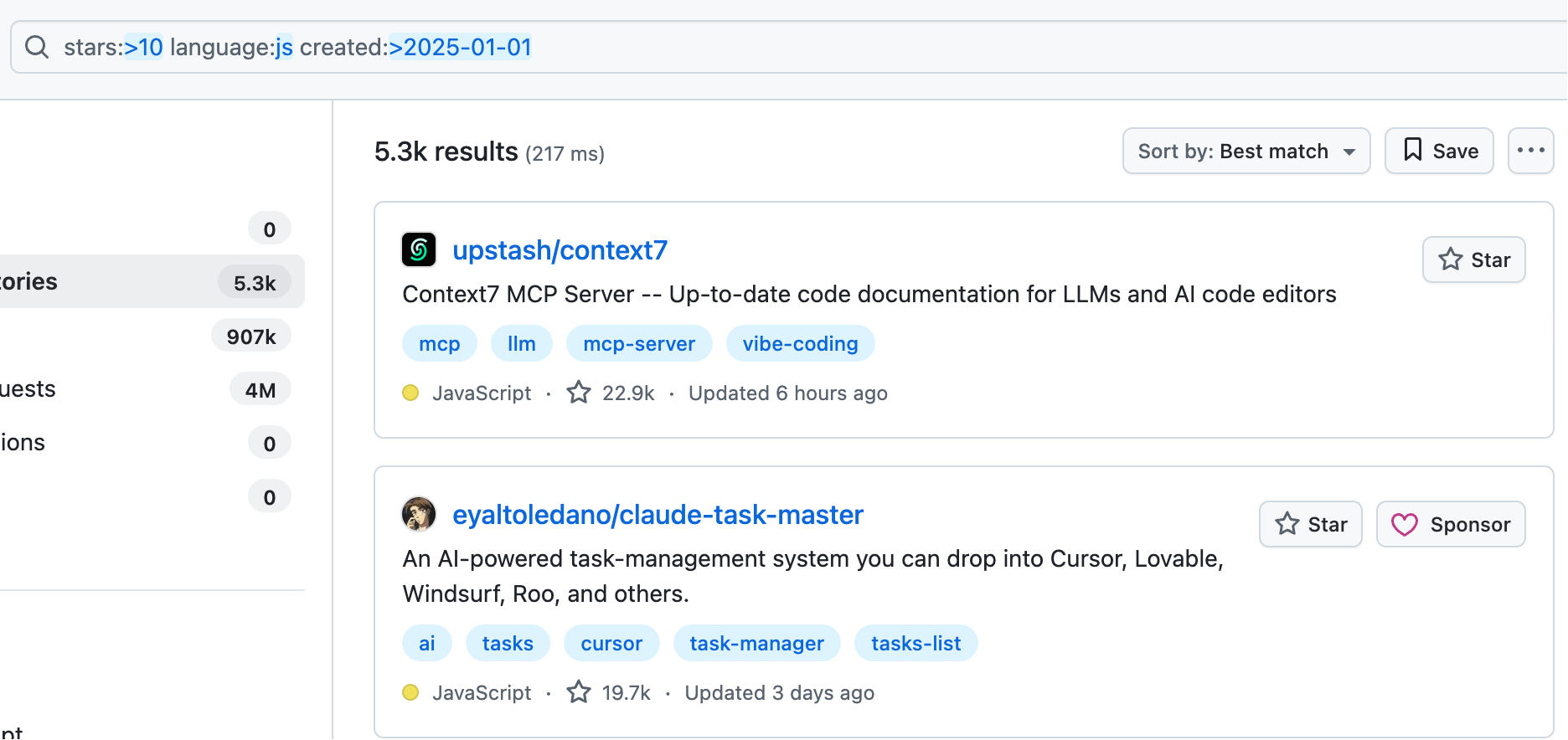Click the JavaScript language label on claude-task-master
This screenshot has width=1568, height=740.
click(482, 693)
